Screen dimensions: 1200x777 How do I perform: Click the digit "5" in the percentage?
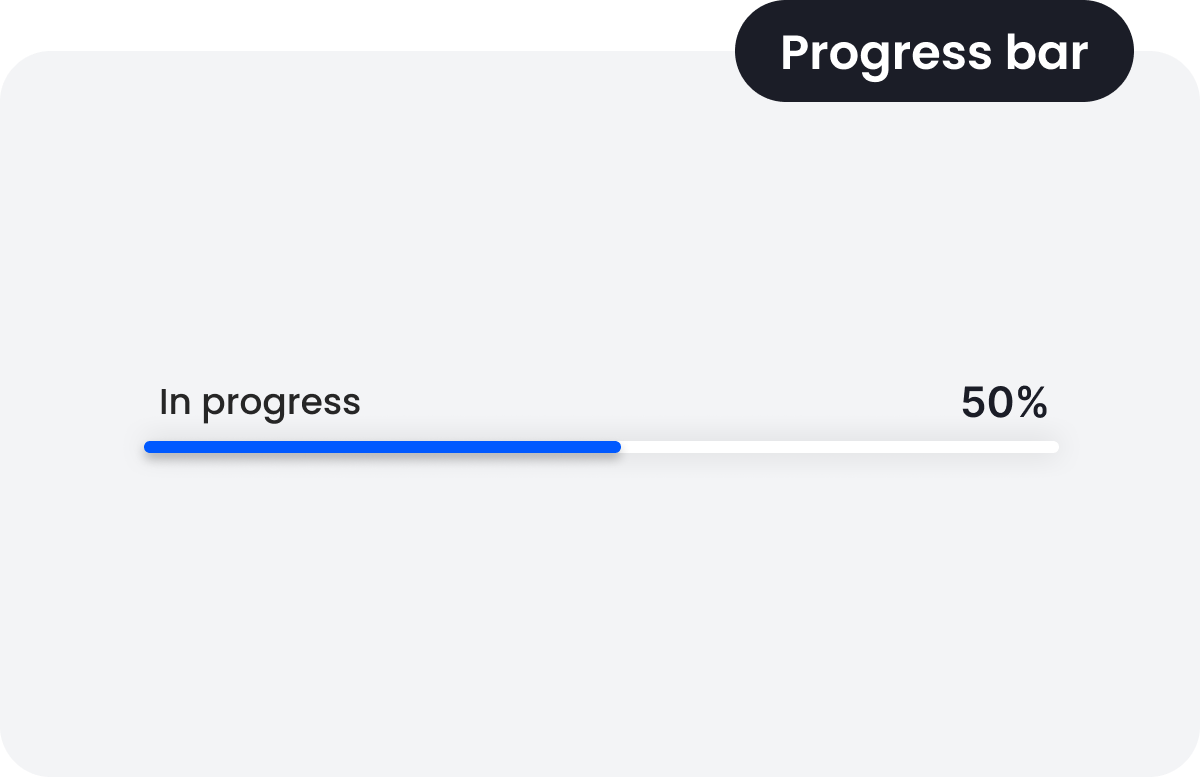(x=974, y=403)
